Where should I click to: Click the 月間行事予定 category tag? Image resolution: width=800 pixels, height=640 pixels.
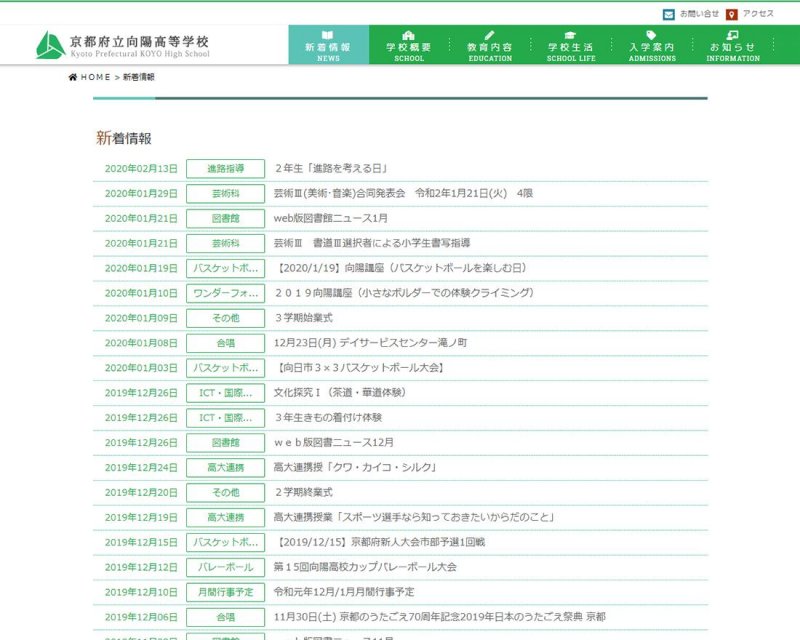tap(225, 592)
